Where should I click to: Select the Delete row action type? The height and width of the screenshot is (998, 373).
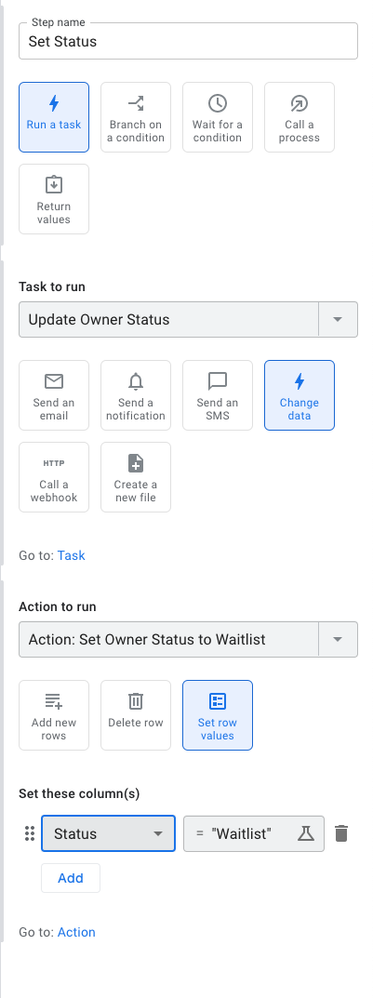tap(136, 715)
